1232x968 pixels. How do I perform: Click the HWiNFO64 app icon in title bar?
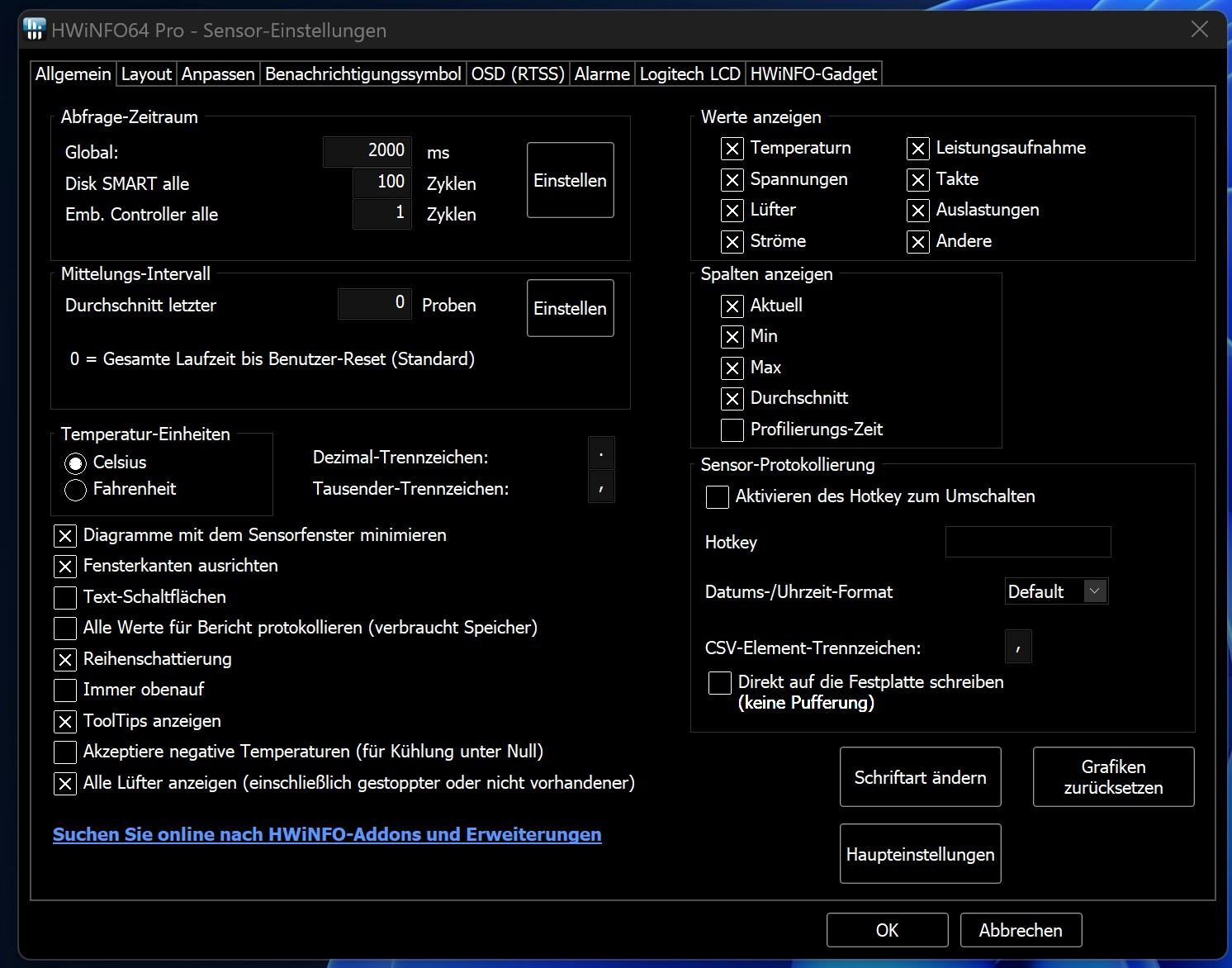tap(34, 30)
